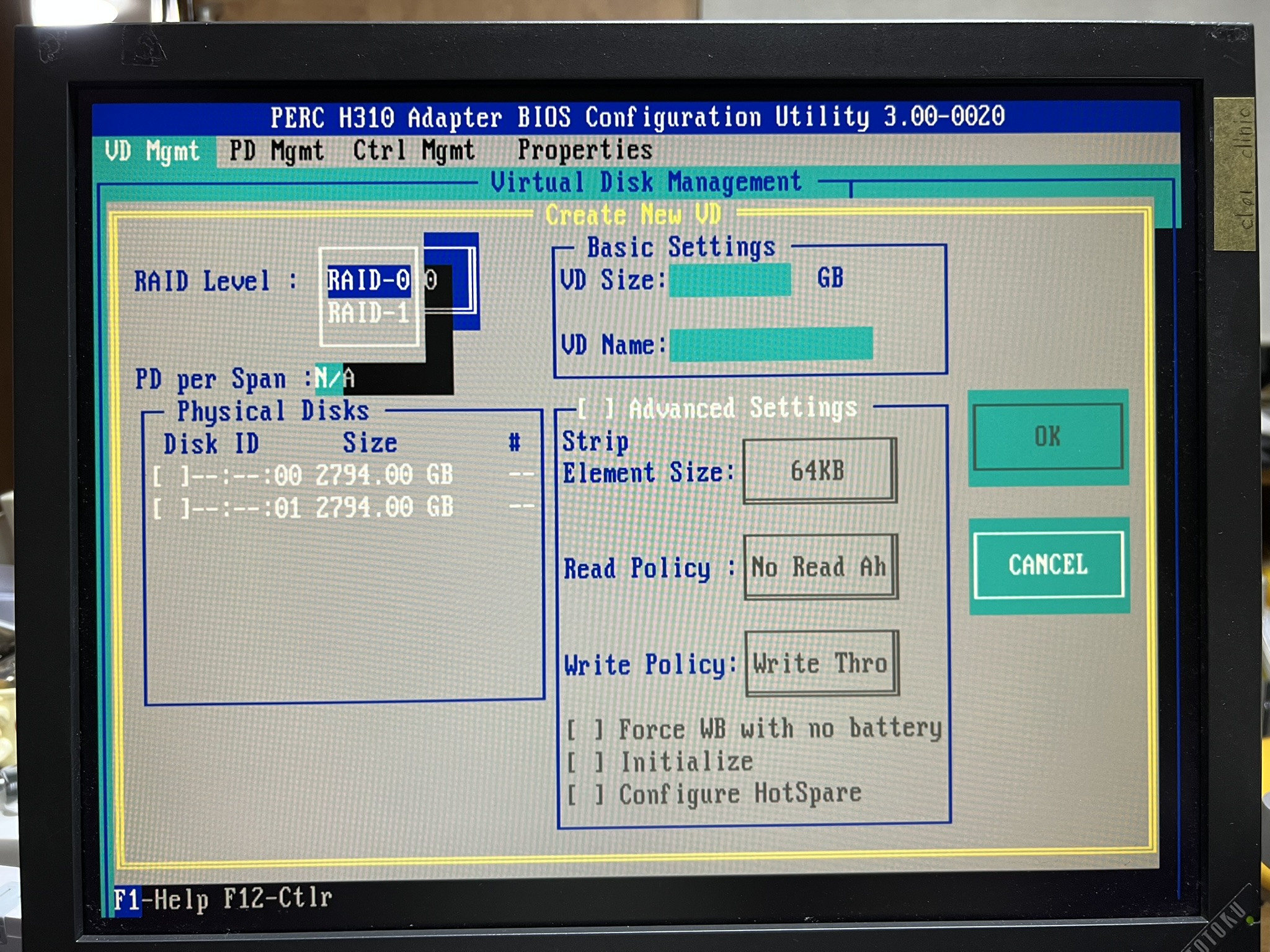This screenshot has width=1270, height=952.
Task: Open the PD Mgmt tab
Action: [277, 151]
